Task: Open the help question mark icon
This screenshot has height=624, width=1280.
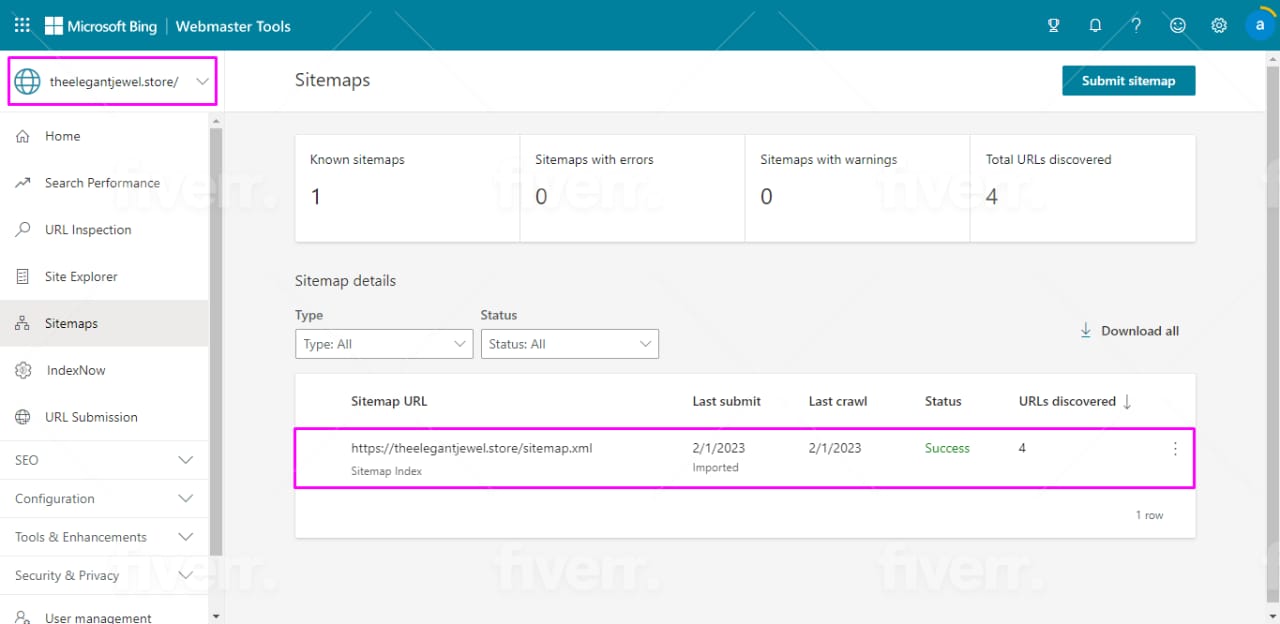Action: pyautogui.click(x=1136, y=26)
